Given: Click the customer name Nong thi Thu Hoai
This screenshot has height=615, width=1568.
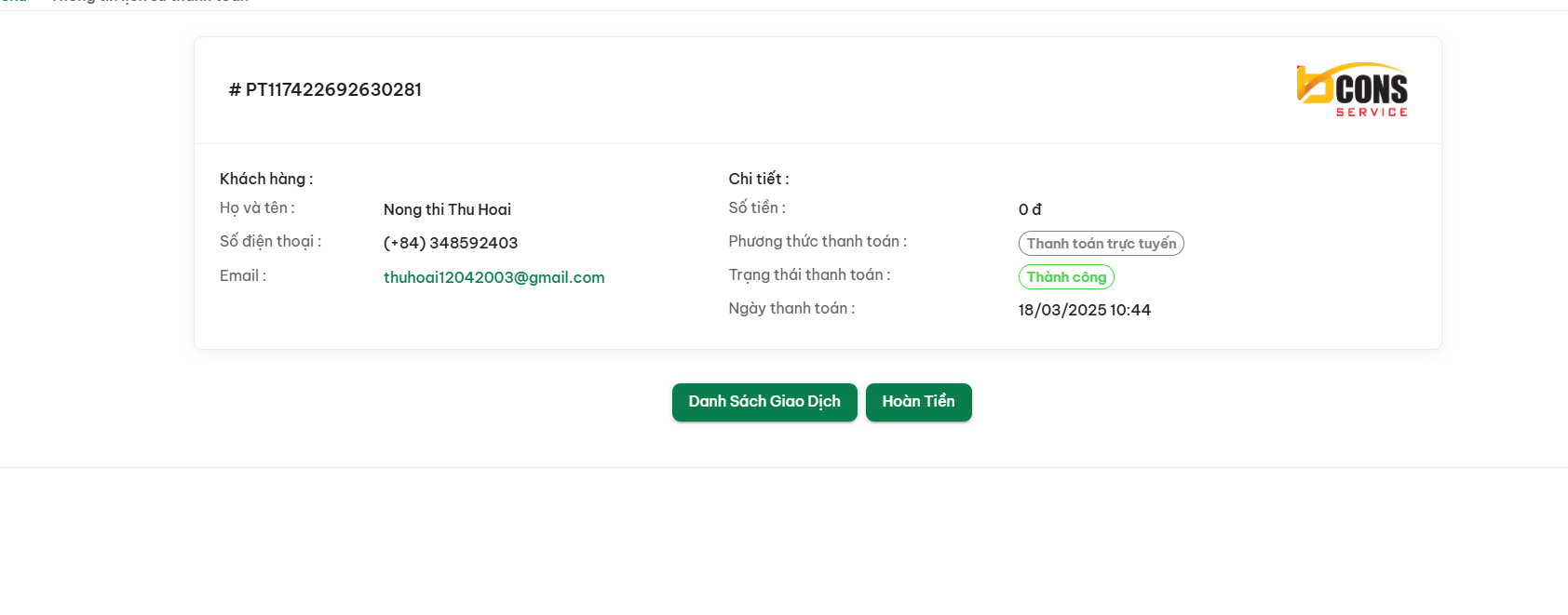Looking at the screenshot, I should (x=447, y=209).
